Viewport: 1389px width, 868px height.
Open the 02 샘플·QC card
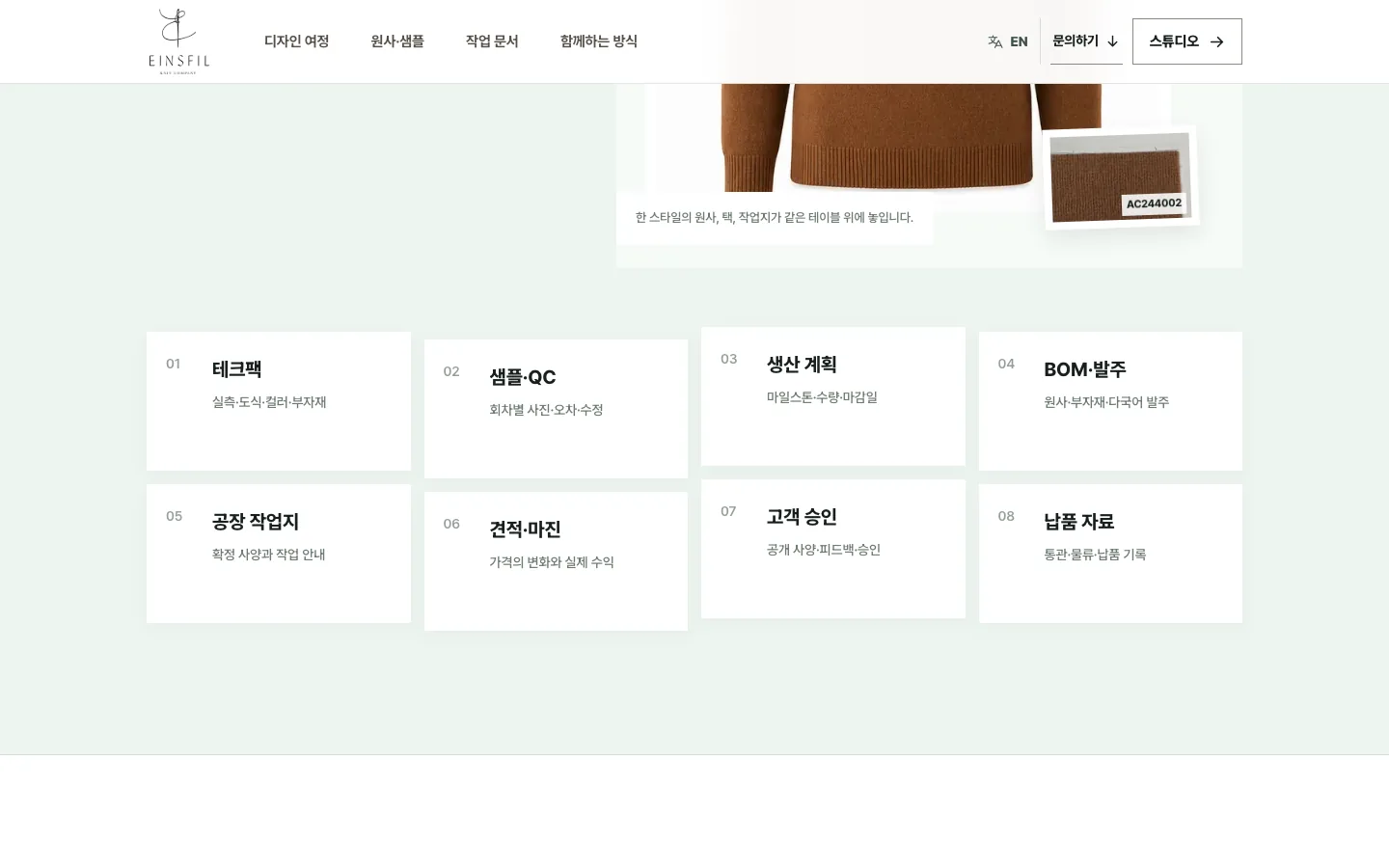pos(556,409)
